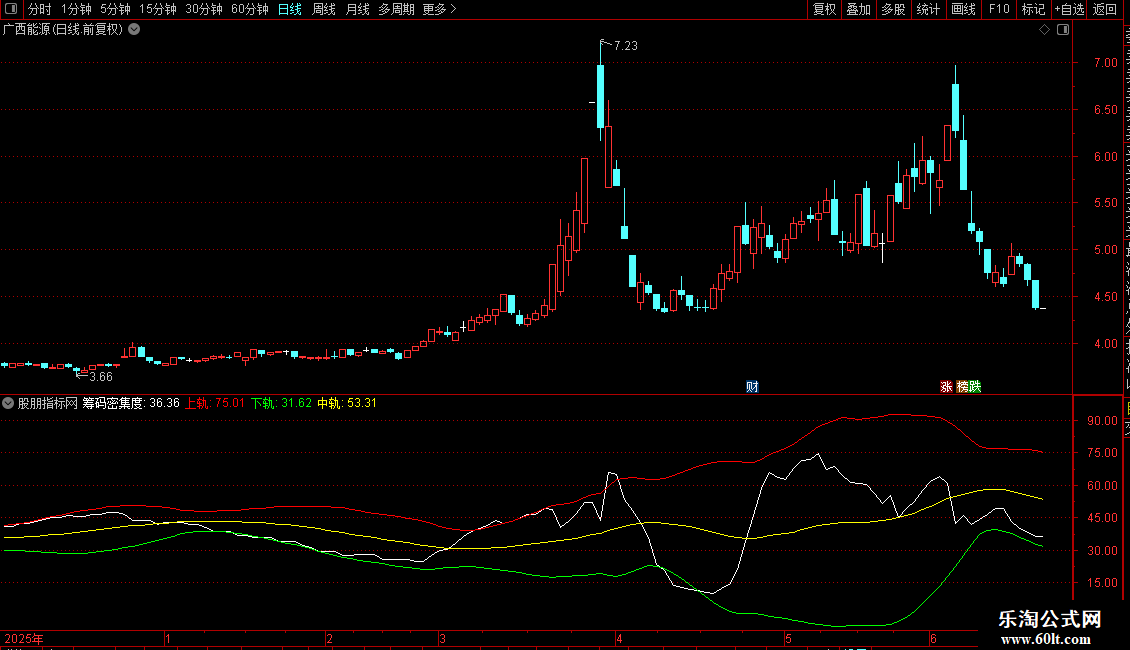The image size is (1130, 650).
Task: Open the dropdown icon next to 广西能源 title
Action: [134, 30]
